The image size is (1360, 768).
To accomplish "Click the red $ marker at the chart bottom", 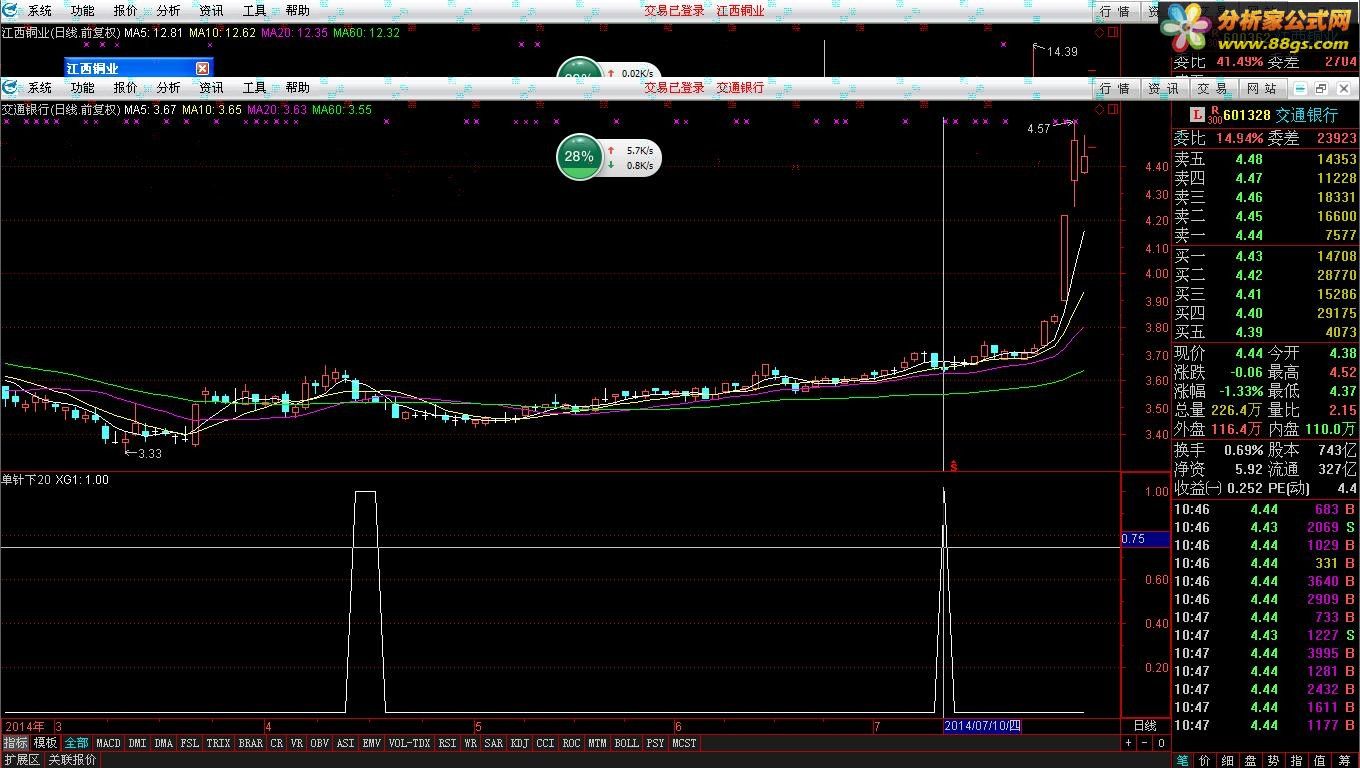I will click(x=954, y=465).
